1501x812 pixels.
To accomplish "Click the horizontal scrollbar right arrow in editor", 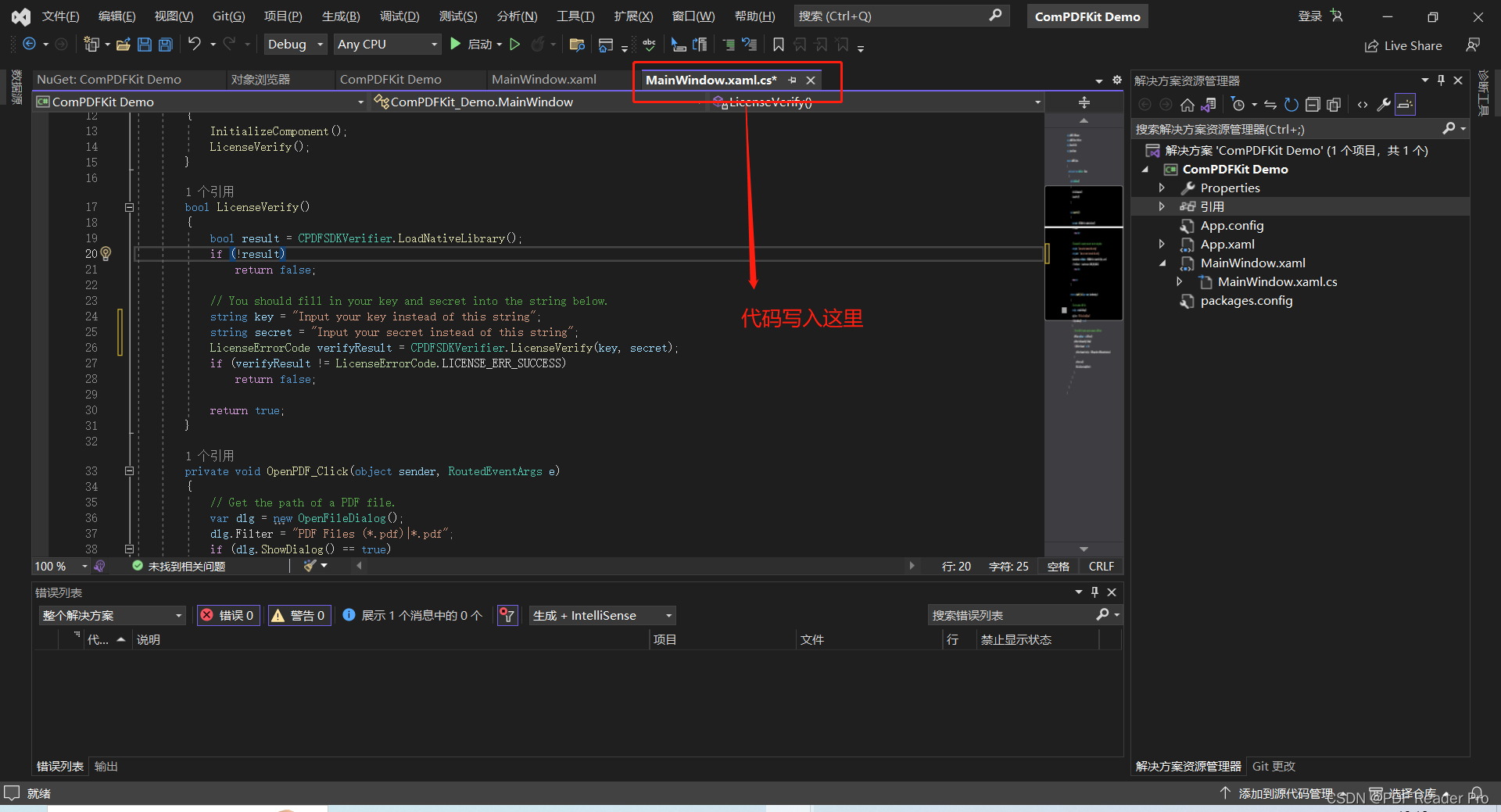I will [912, 566].
